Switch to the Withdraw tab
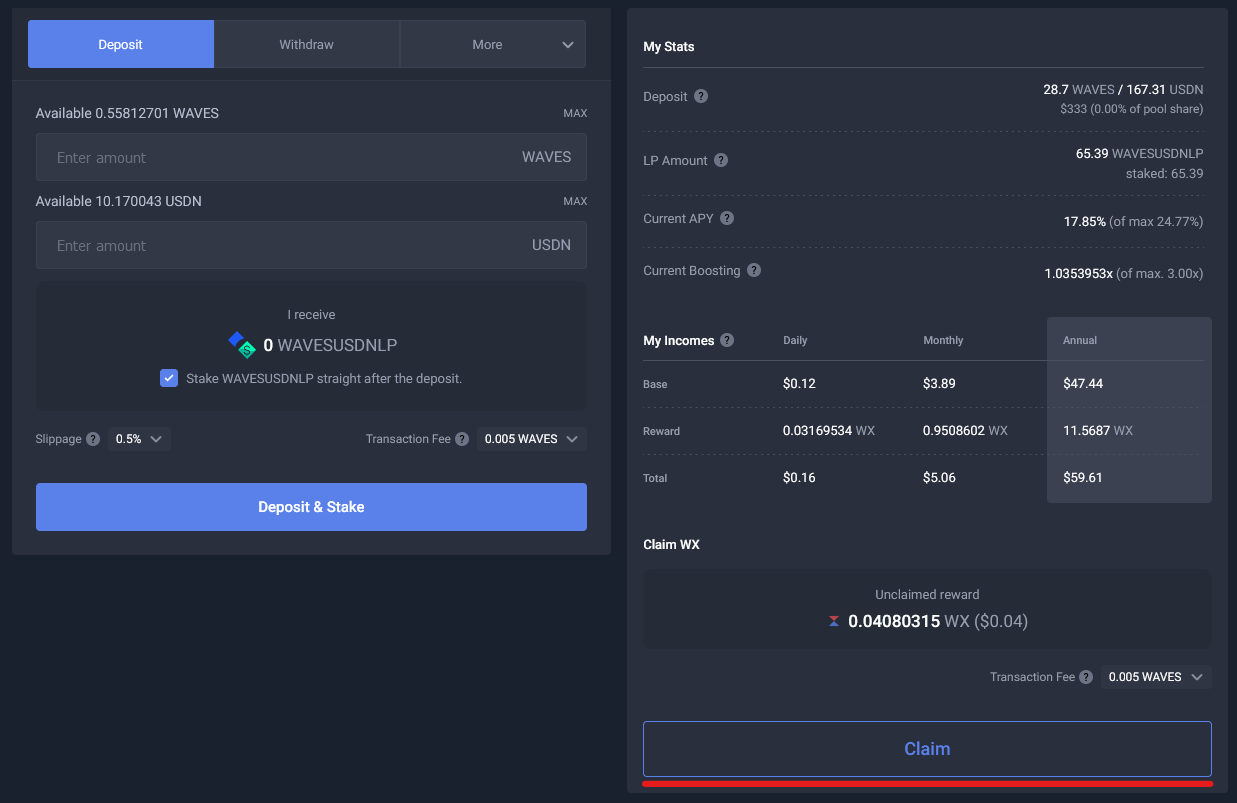This screenshot has height=803, width=1237. [x=307, y=44]
